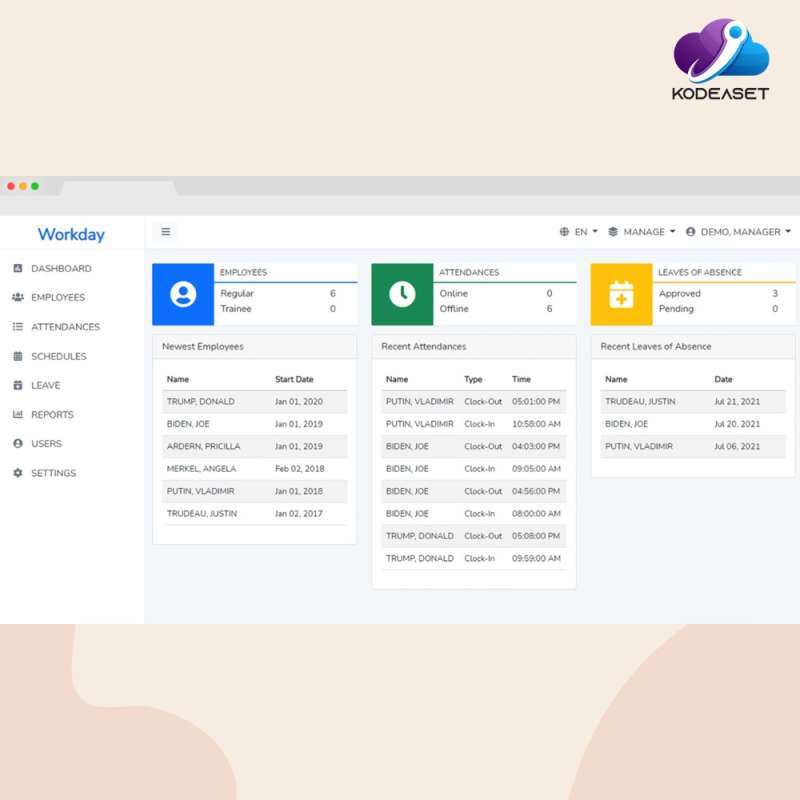Open the EN language dropdown
The image size is (800, 800).
pyautogui.click(x=579, y=232)
